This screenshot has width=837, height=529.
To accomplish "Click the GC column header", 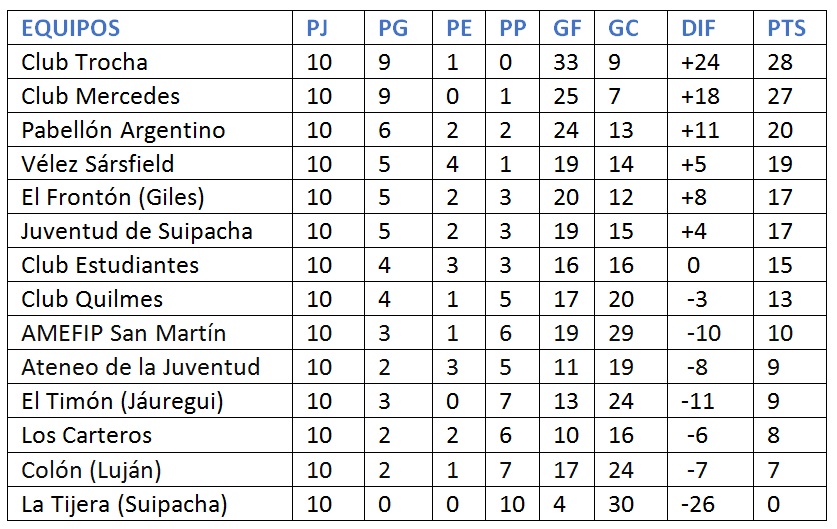I will point(623,28).
